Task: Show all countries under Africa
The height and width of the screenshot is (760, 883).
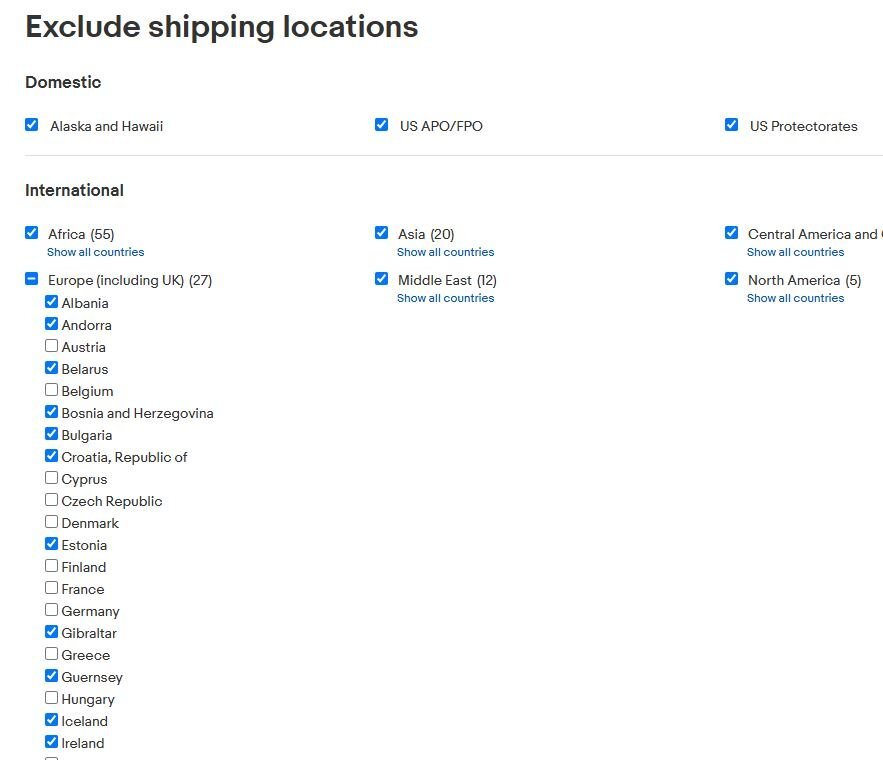Action: tap(96, 252)
